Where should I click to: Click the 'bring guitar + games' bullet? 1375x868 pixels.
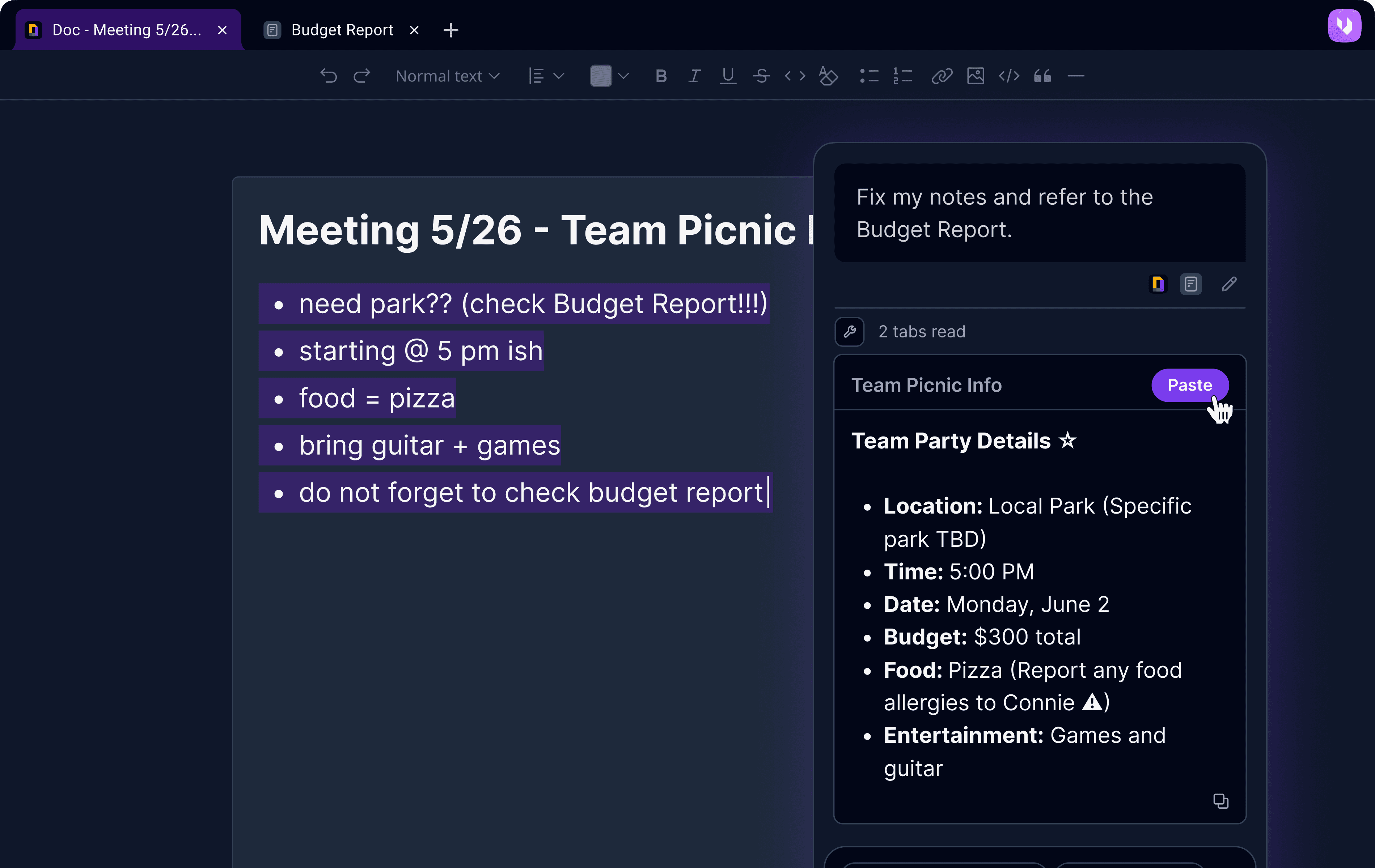[x=410, y=445]
